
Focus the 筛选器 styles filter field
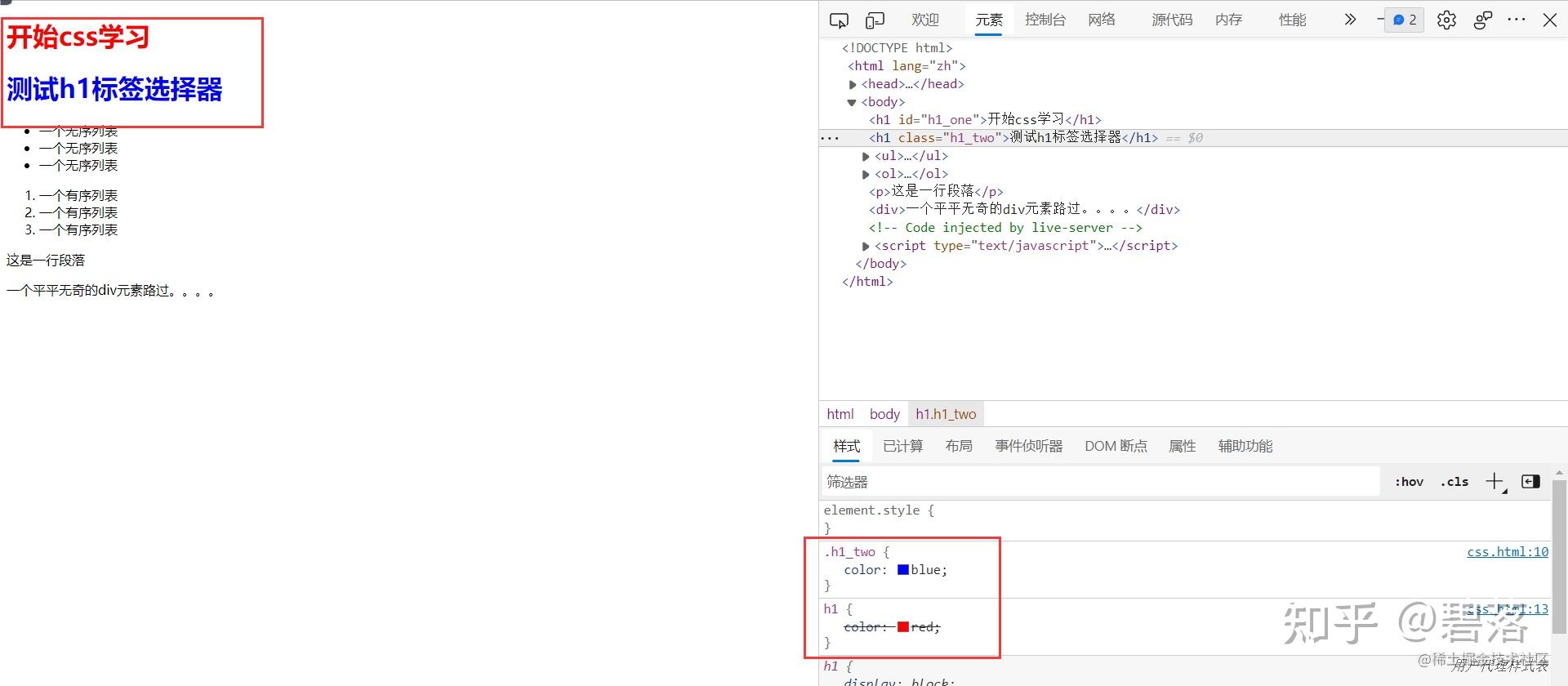coord(1100,482)
